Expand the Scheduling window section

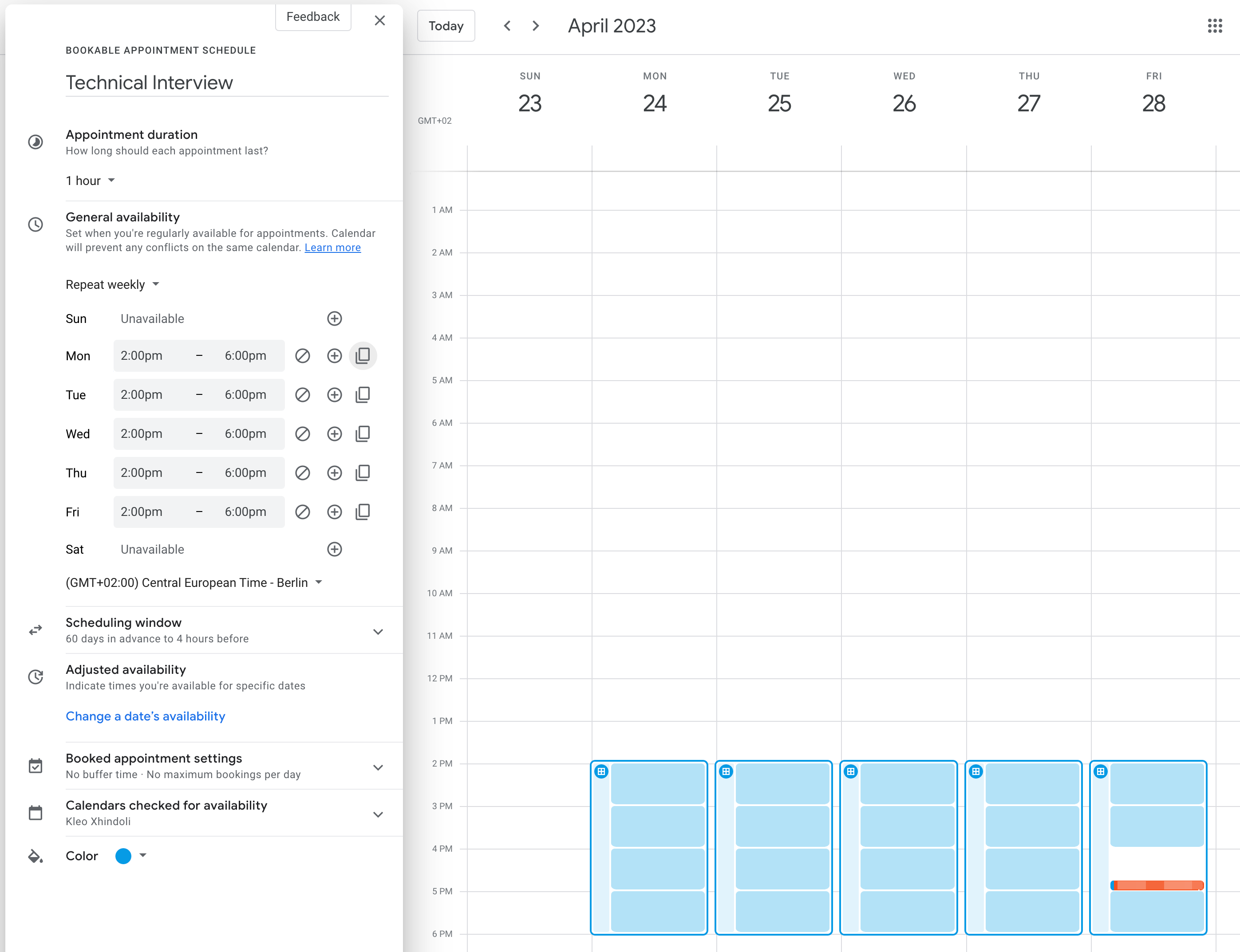(378, 630)
